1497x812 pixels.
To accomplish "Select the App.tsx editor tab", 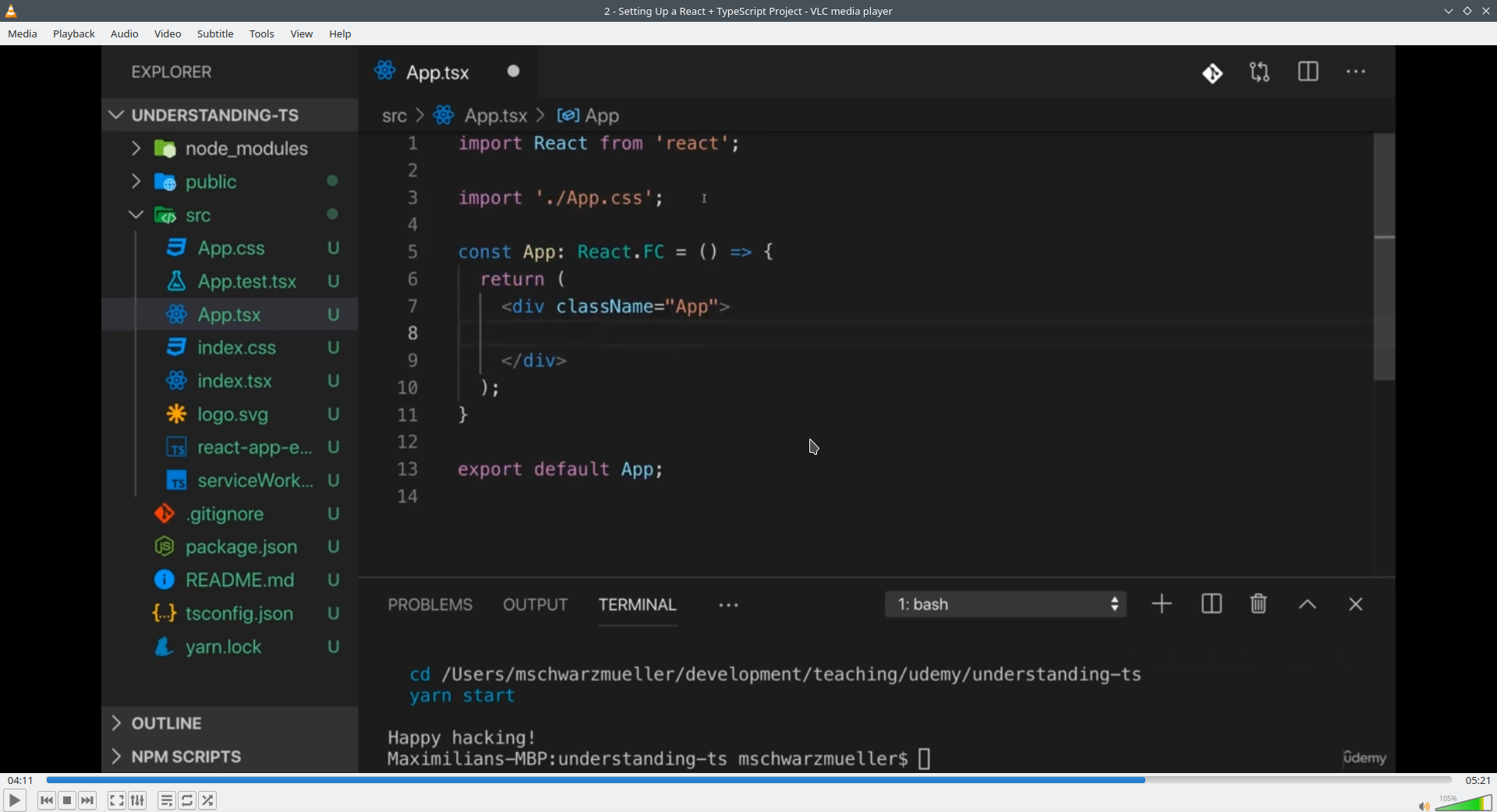I will (x=448, y=72).
